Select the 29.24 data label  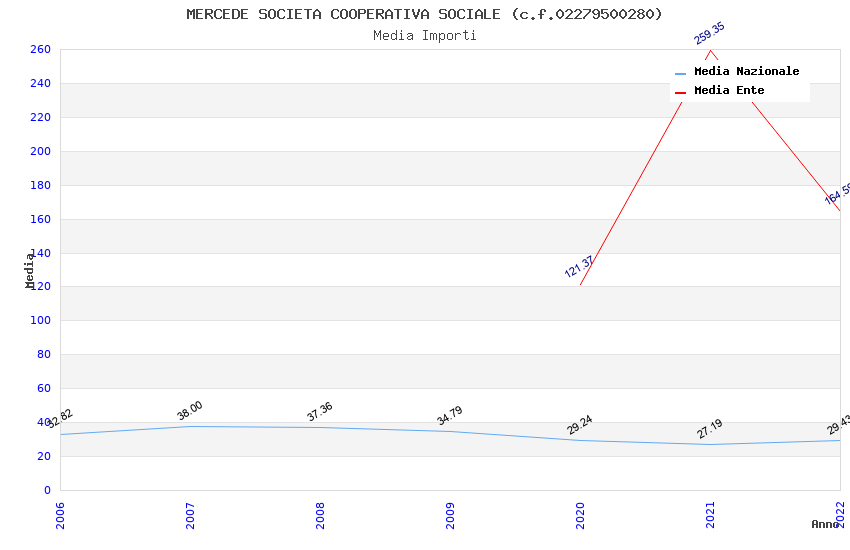point(580,425)
